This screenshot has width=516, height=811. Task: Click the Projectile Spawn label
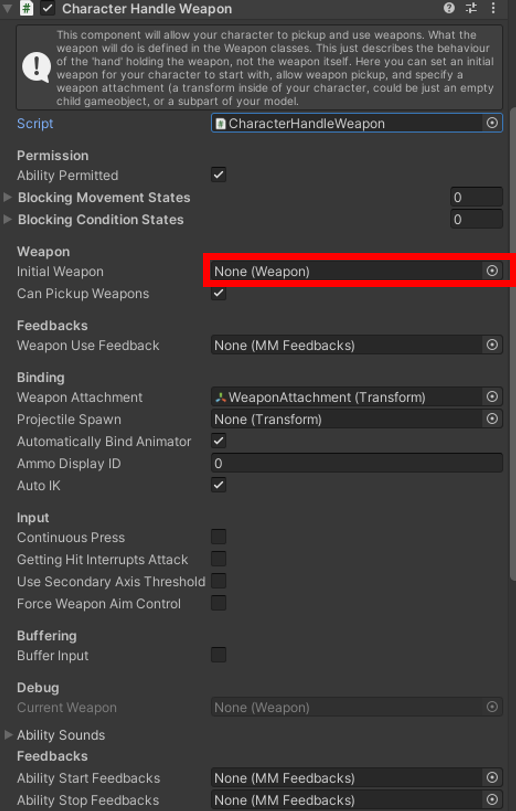69,419
